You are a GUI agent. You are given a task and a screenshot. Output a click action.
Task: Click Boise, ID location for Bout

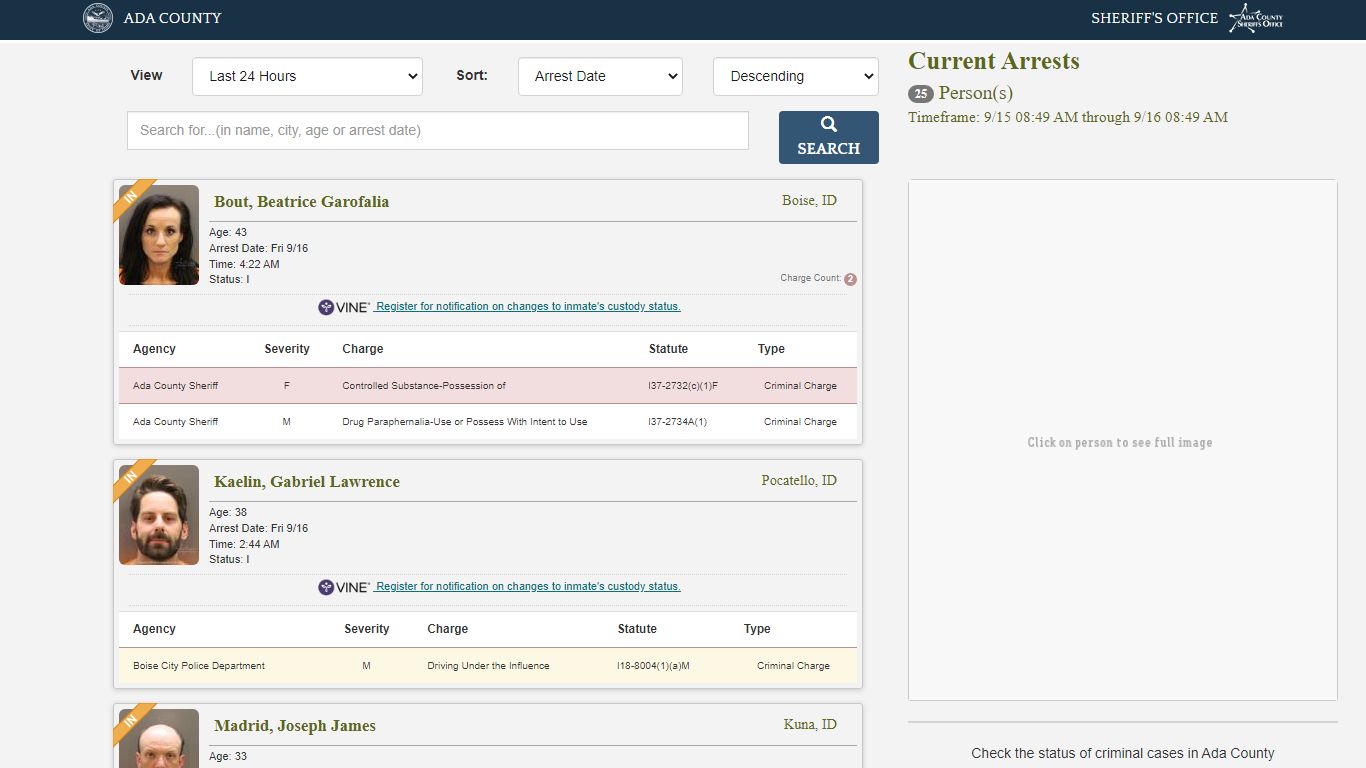coord(809,201)
